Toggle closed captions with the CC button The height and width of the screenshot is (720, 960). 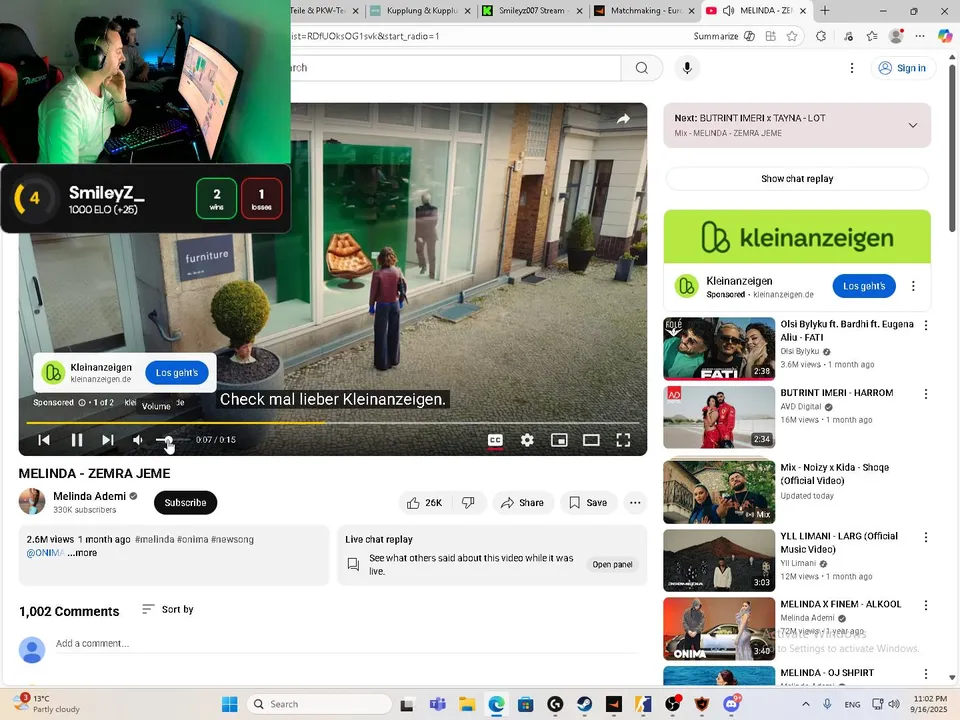(495, 440)
